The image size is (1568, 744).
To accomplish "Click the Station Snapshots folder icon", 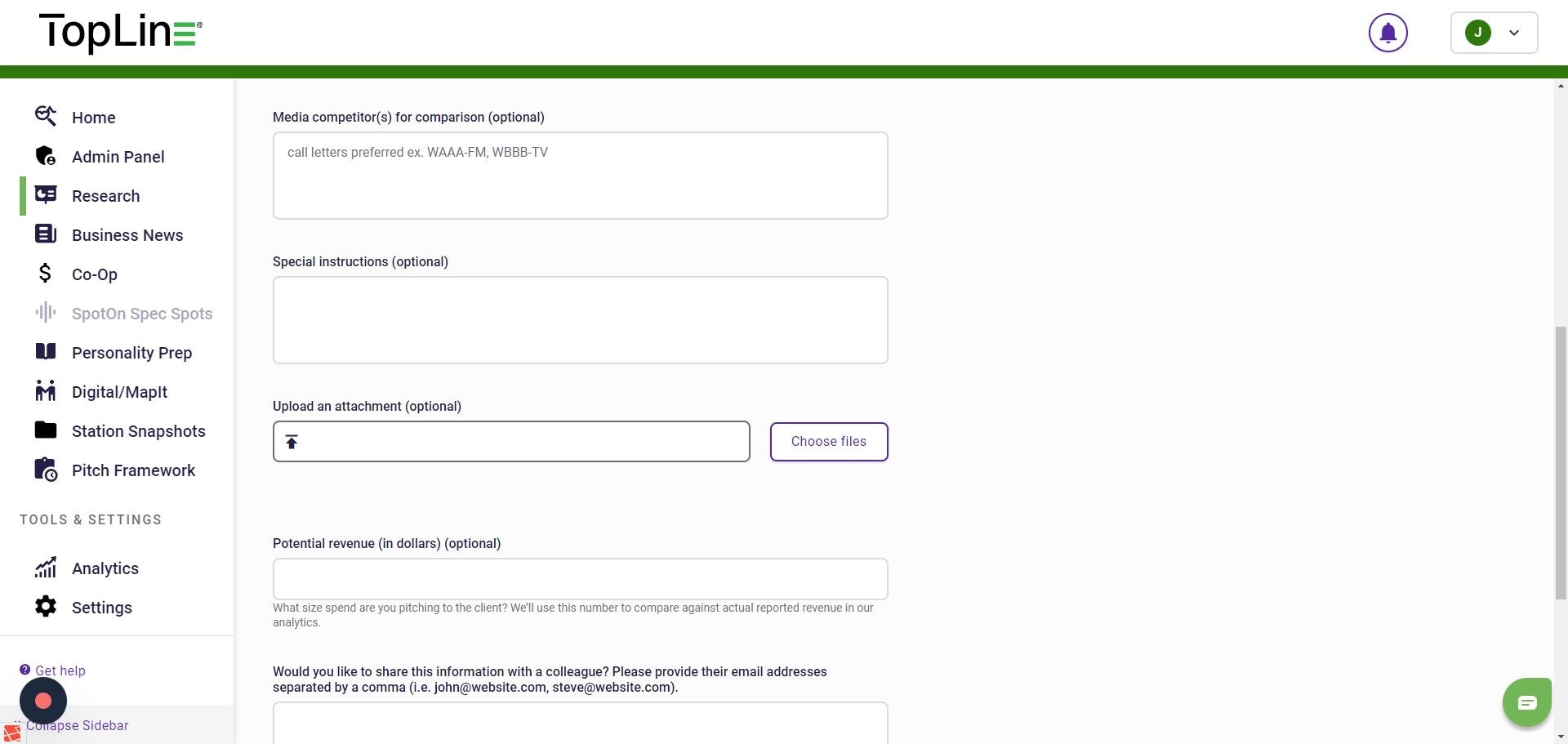I will [46, 430].
